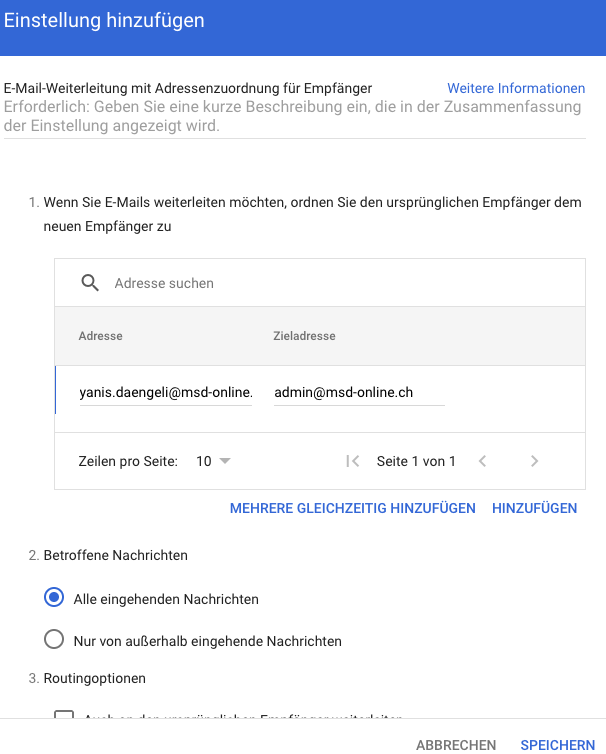Click the admin@msd-online.ch target address field
606x754 pixels.
pos(358,393)
